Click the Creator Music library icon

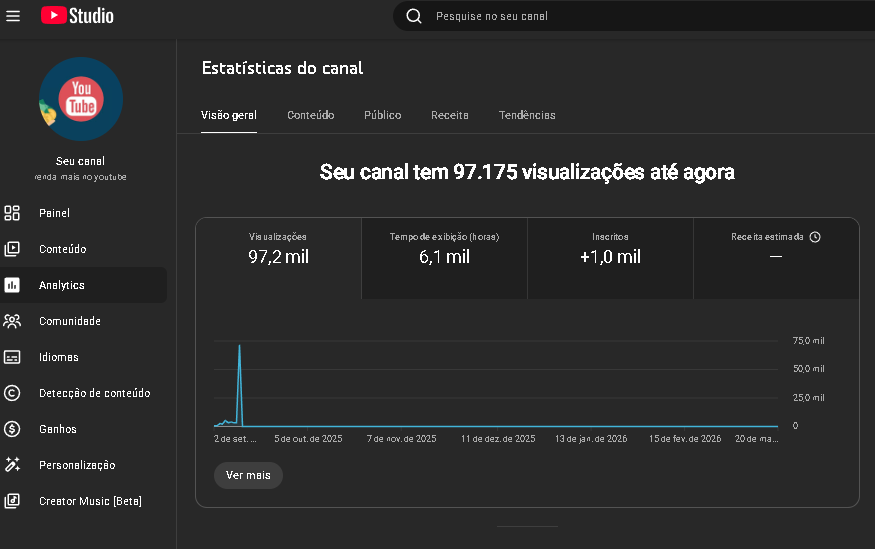[x=12, y=501]
